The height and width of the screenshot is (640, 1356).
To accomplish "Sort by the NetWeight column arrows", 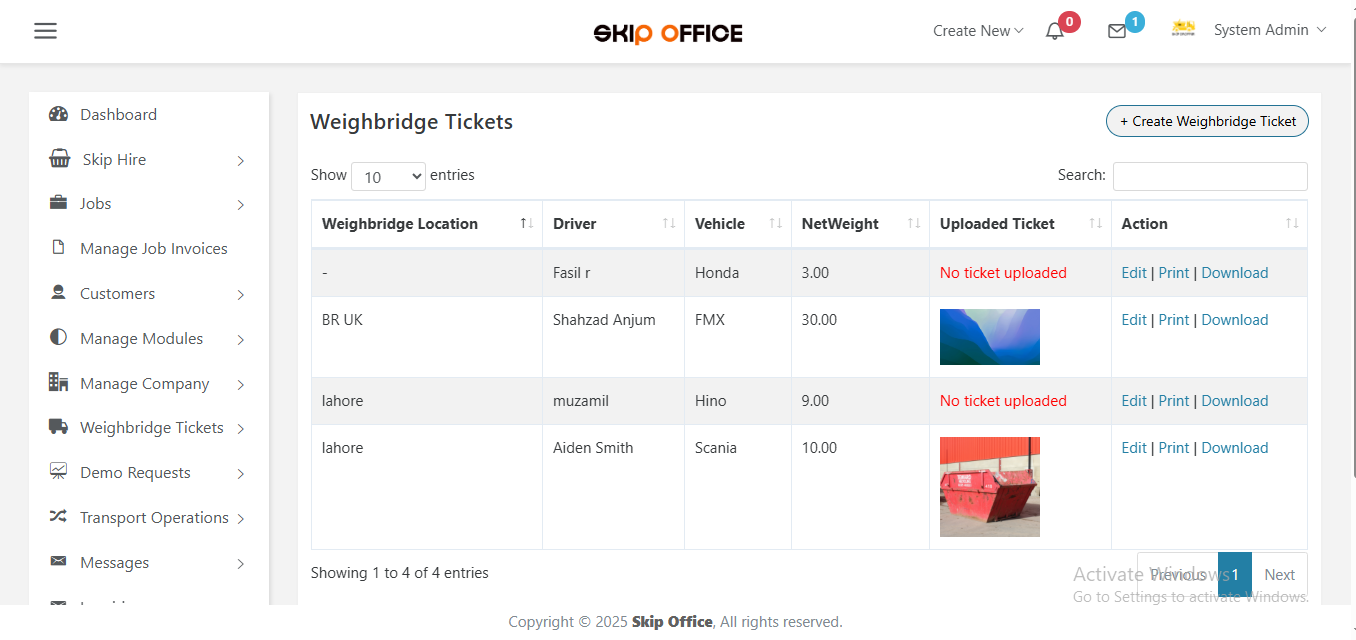I will [x=913, y=224].
